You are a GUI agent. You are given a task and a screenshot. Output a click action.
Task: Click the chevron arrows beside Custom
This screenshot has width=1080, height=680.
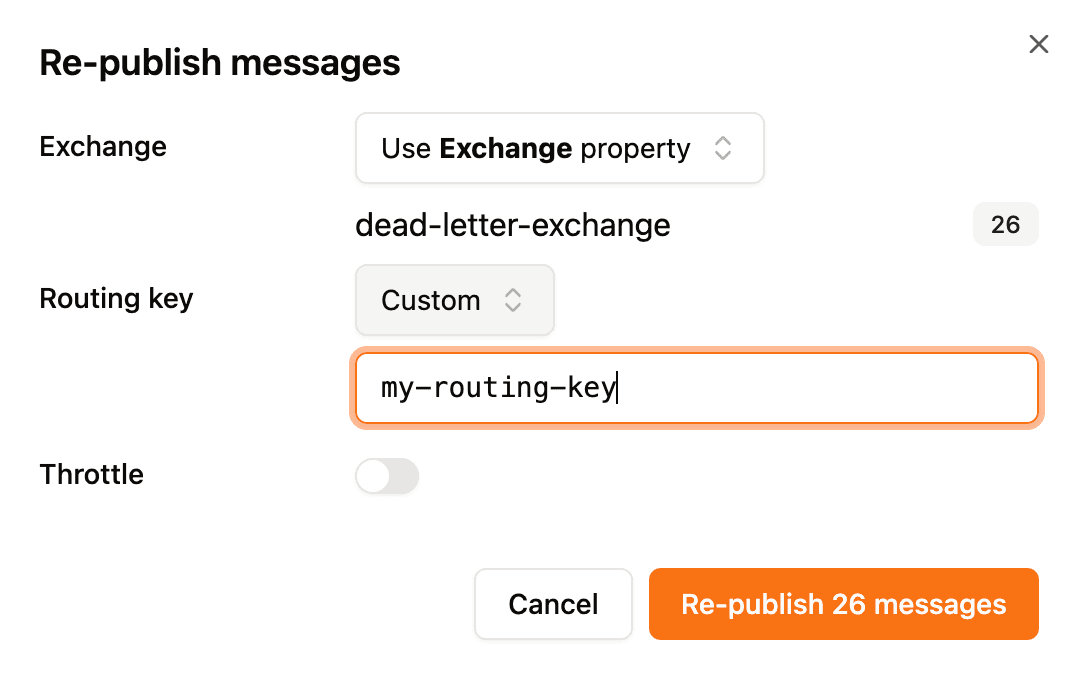513,300
